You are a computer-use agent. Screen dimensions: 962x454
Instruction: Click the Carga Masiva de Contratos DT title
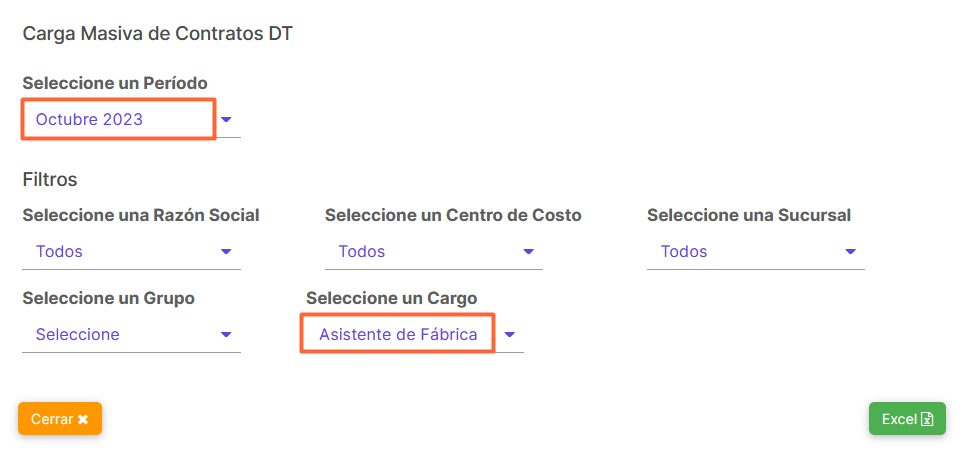click(x=158, y=34)
